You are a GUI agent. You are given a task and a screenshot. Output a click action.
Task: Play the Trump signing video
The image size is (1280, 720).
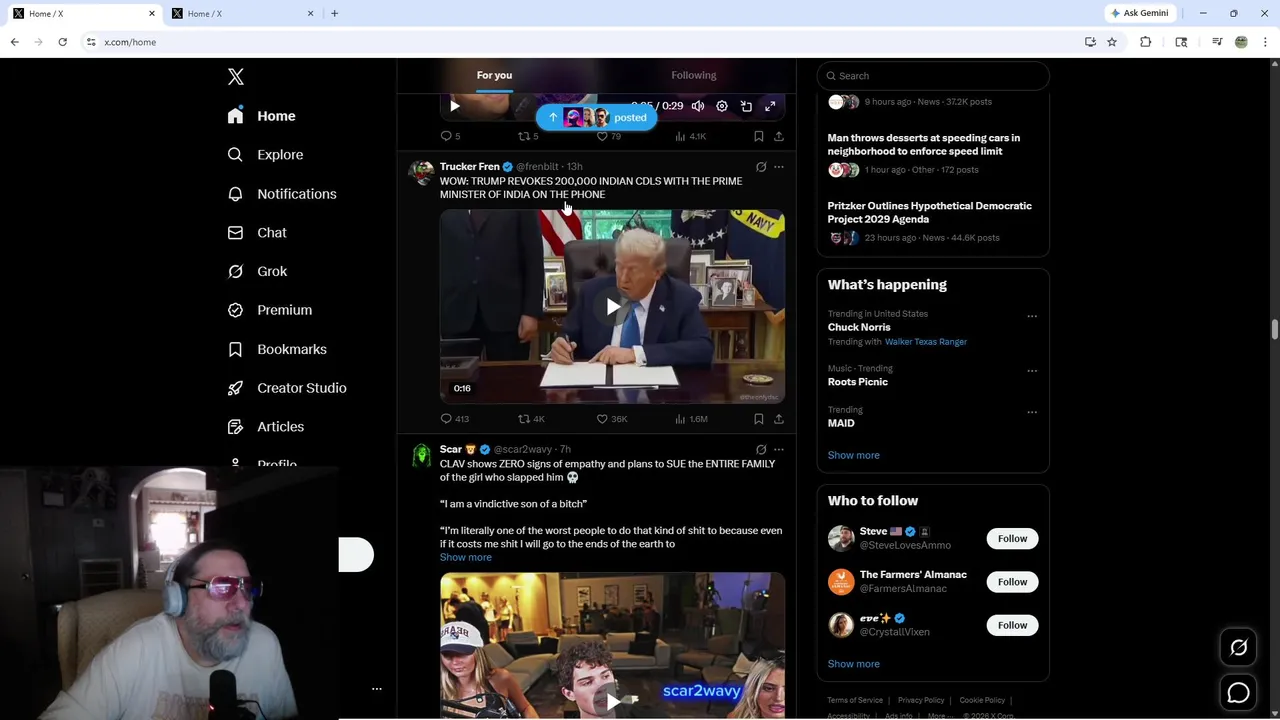[x=612, y=306]
